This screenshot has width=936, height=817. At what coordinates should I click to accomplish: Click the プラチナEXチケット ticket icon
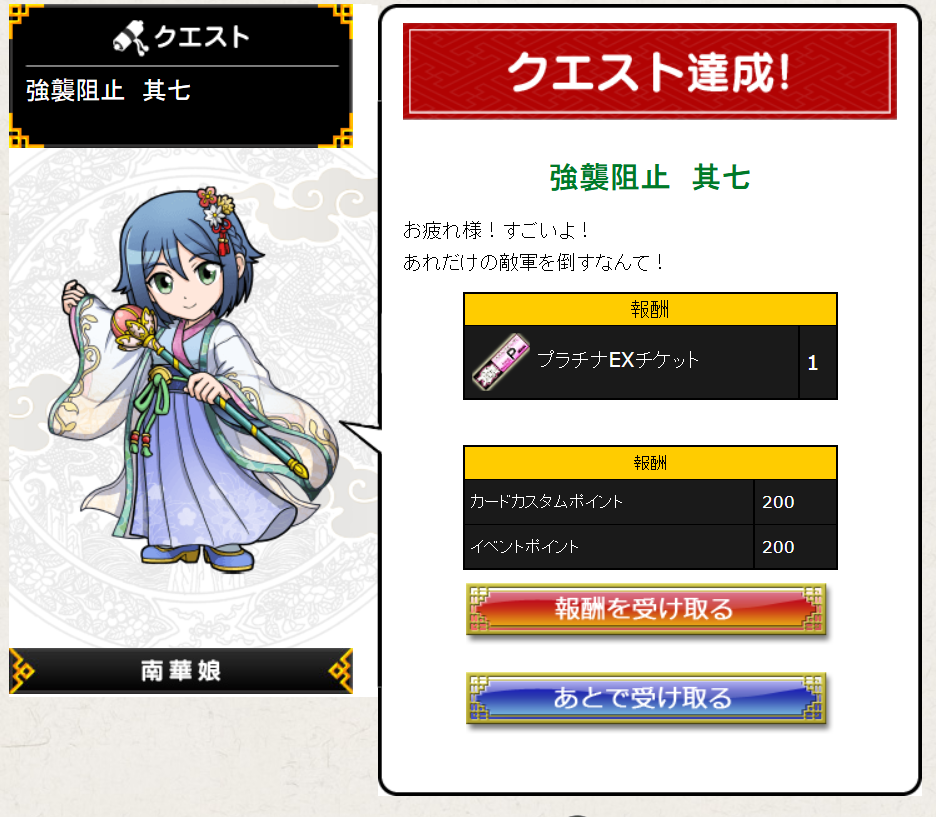[x=501, y=362]
